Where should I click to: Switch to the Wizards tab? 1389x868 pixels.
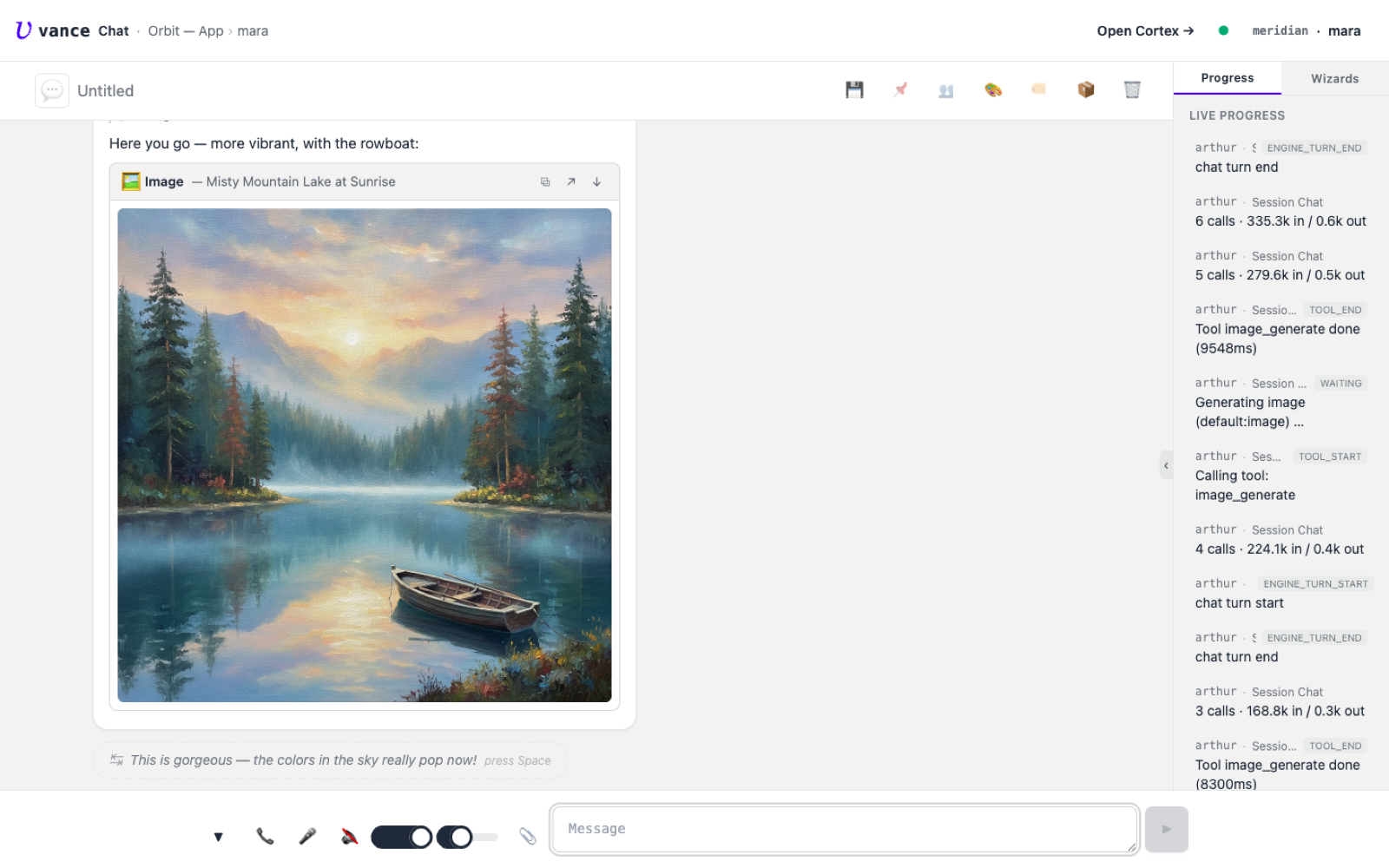point(1334,78)
